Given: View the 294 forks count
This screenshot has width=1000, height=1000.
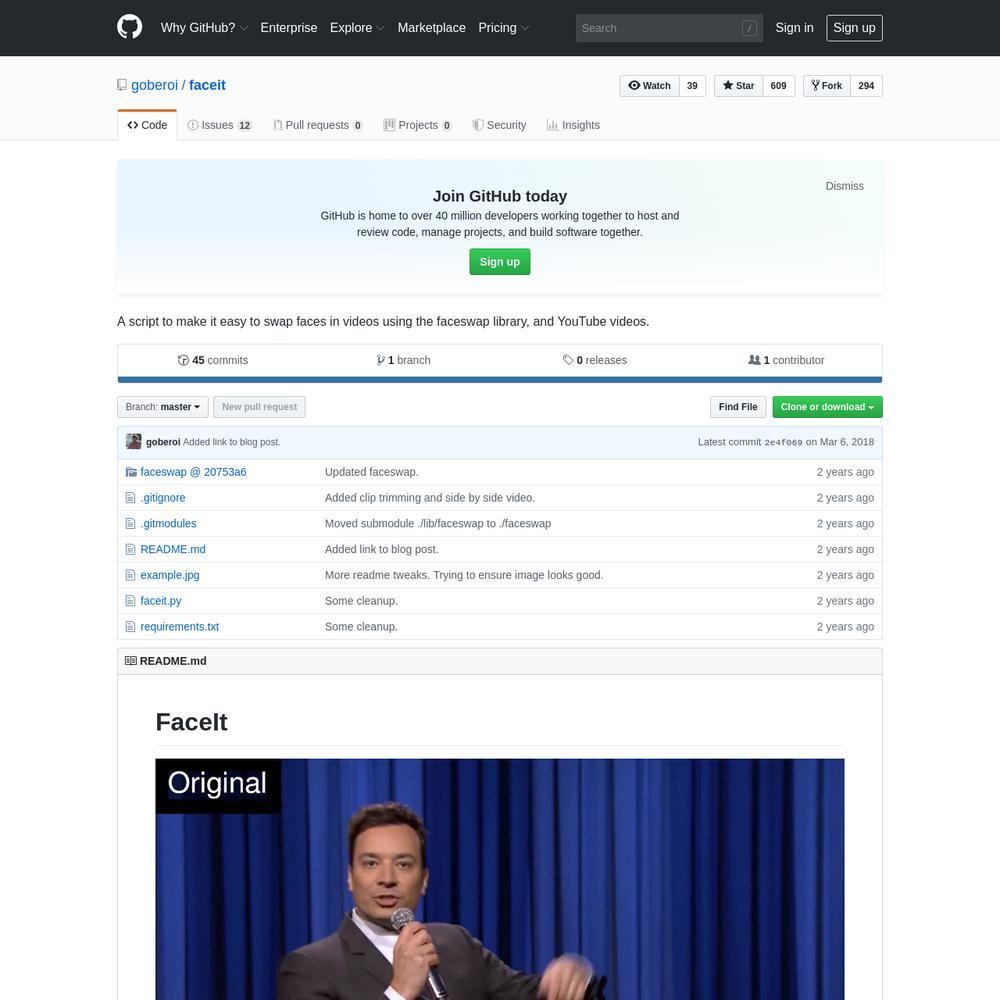Looking at the screenshot, I should coord(866,85).
